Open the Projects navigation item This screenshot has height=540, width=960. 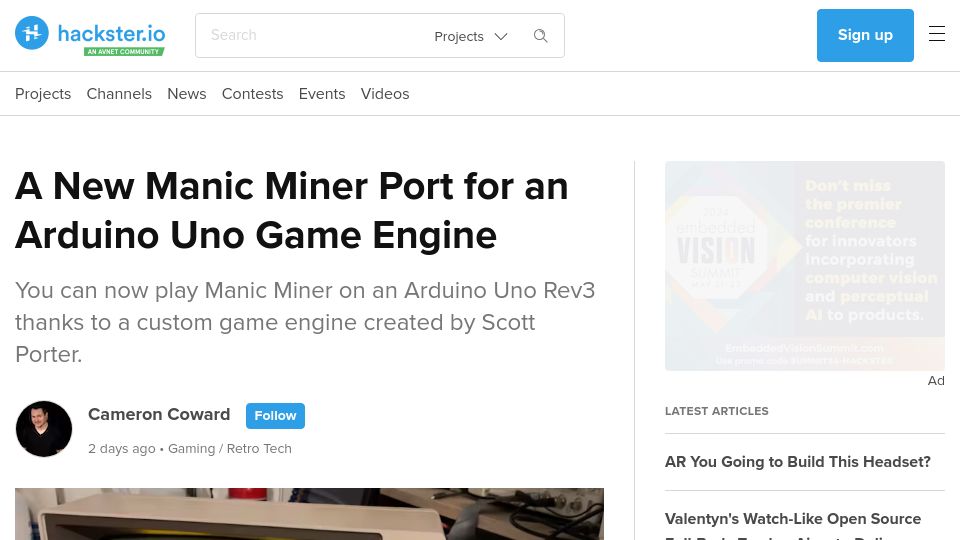click(x=43, y=94)
